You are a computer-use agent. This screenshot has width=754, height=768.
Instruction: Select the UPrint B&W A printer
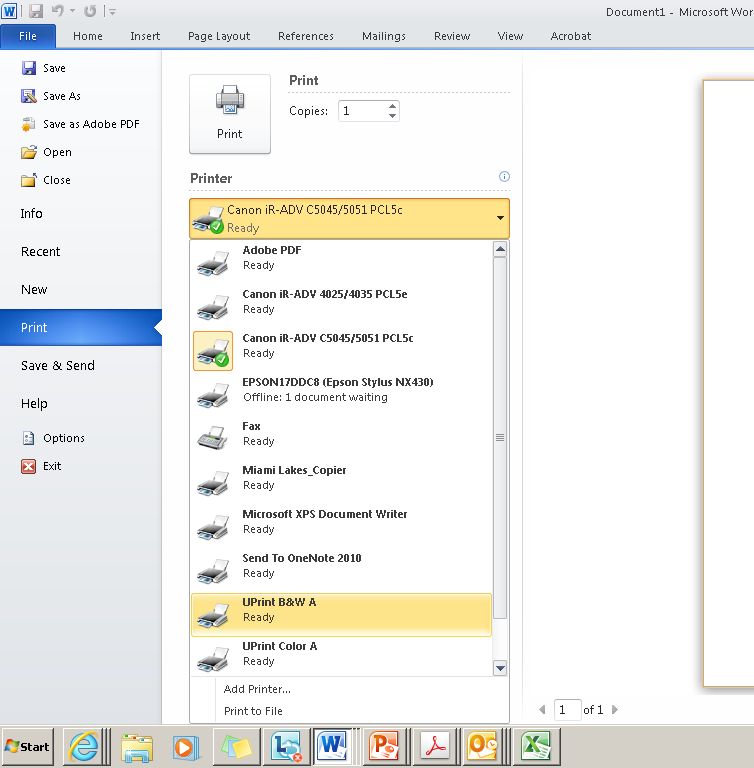[x=341, y=615]
